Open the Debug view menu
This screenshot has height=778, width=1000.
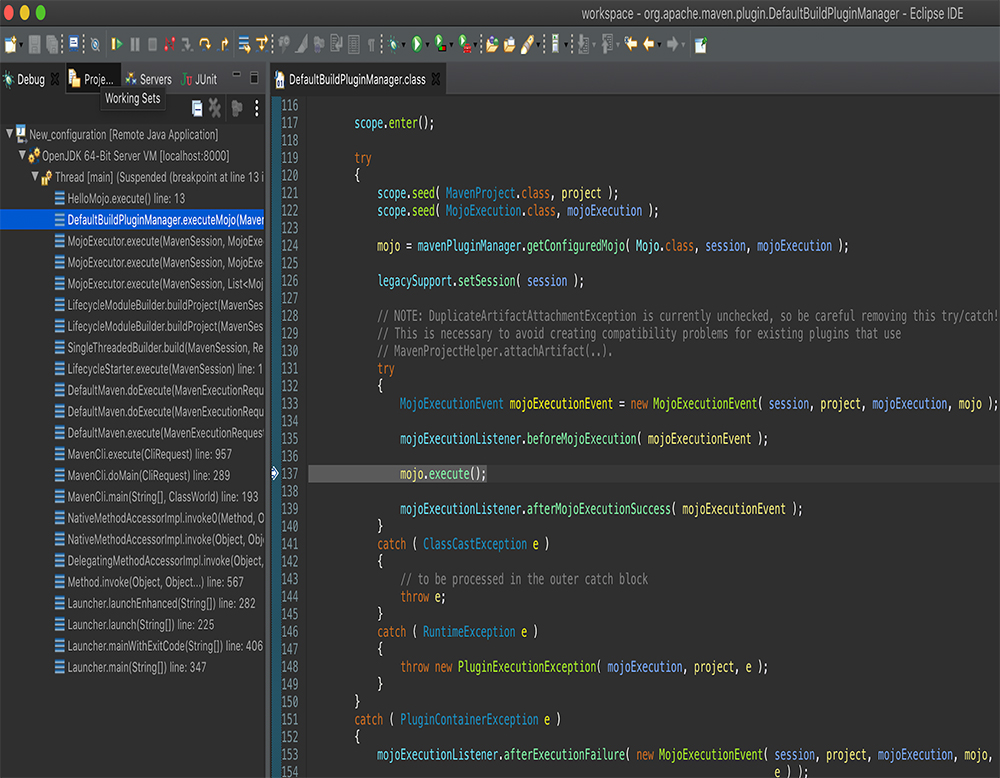tap(256, 109)
